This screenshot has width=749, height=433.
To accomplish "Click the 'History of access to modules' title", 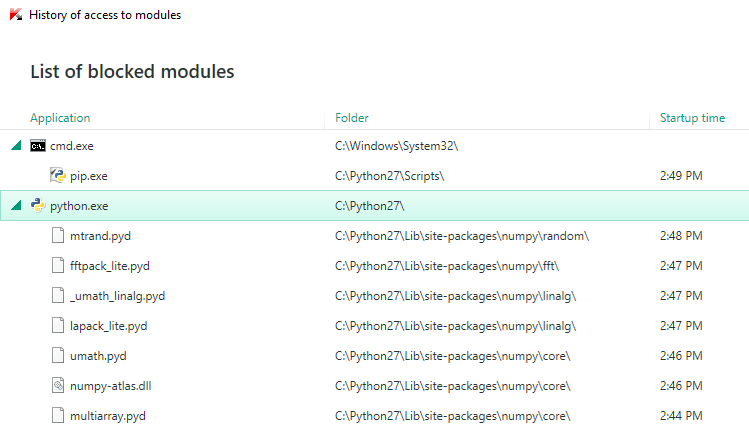I will click(105, 15).
